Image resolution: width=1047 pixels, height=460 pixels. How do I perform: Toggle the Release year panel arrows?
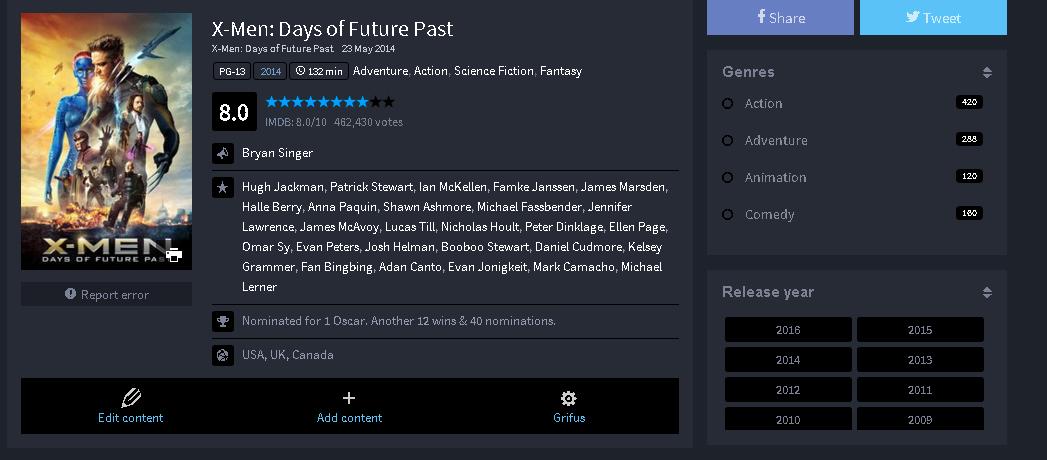coord(986,293)
